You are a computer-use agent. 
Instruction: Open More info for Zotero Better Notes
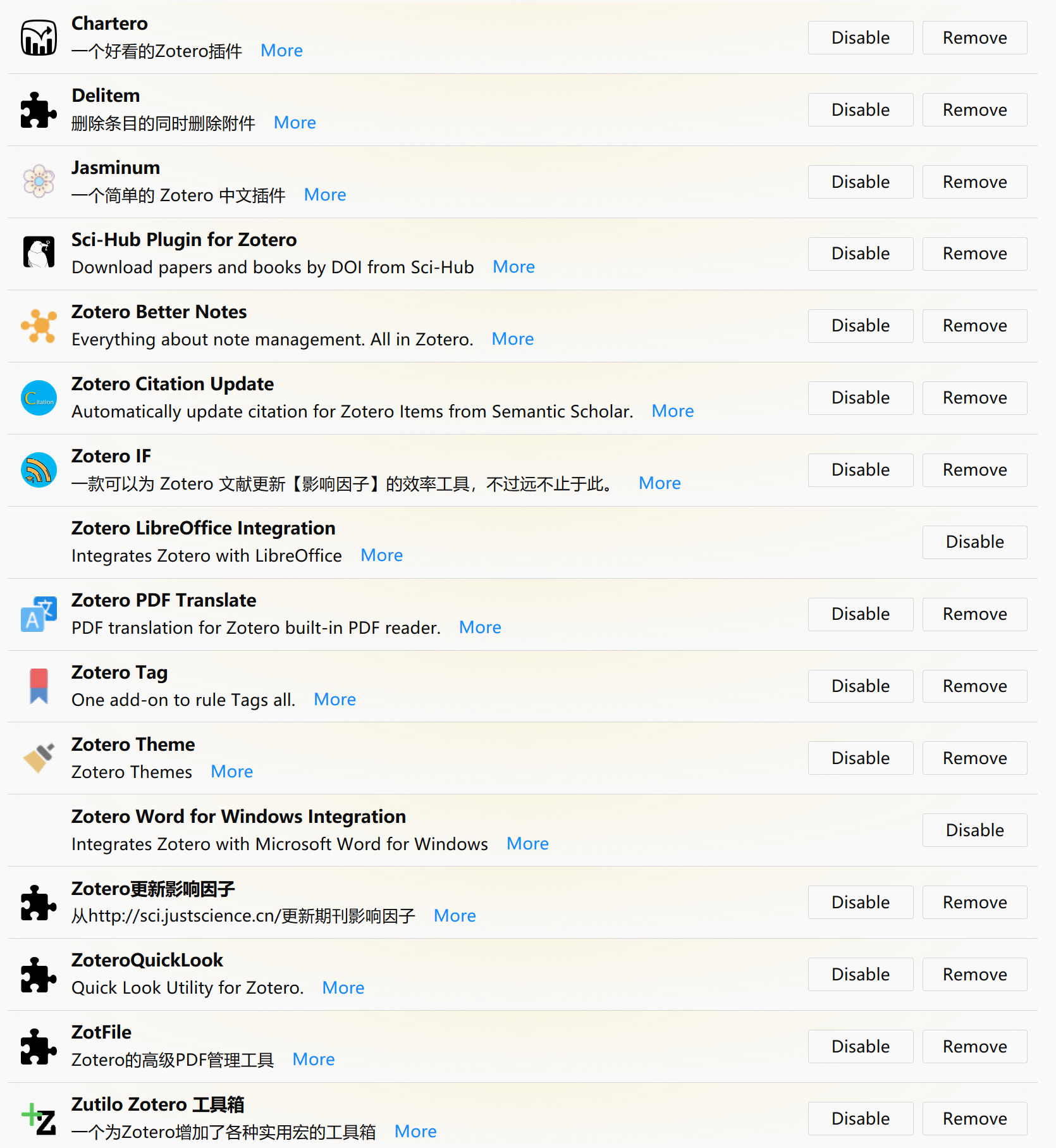[512, 339]
